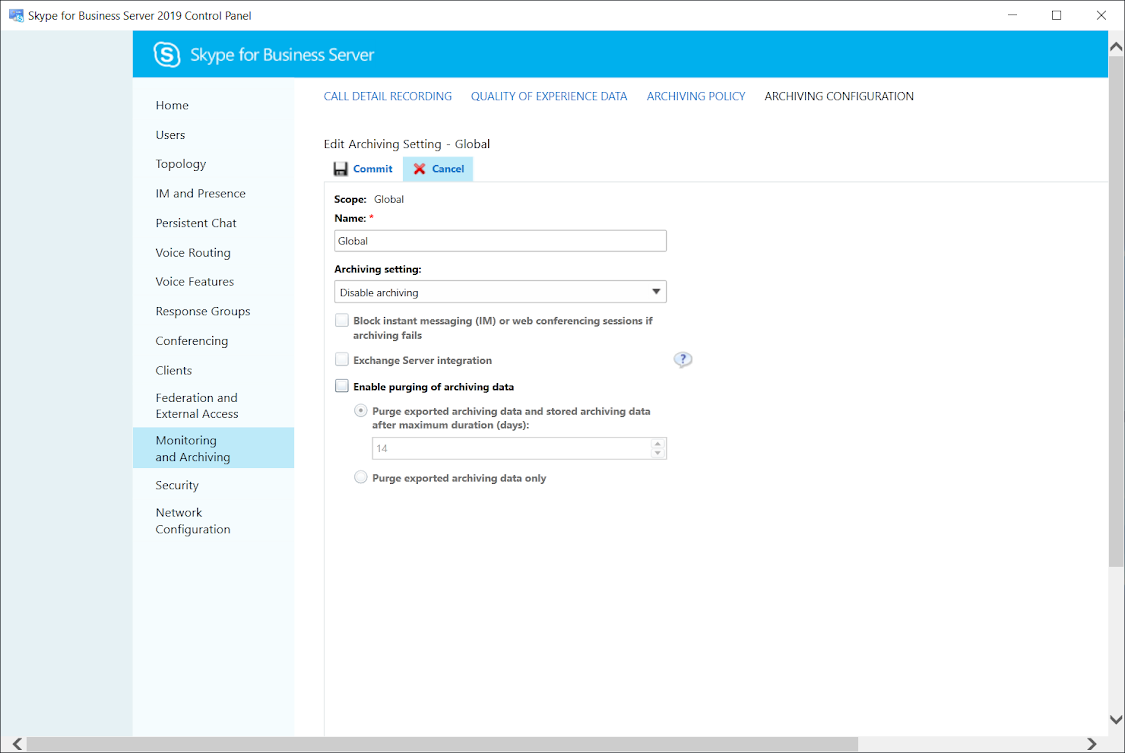Viewport: 1125px width, 753px height.
Task: Click the 'Archiving setting:' label
Action: tap(378, 270)
